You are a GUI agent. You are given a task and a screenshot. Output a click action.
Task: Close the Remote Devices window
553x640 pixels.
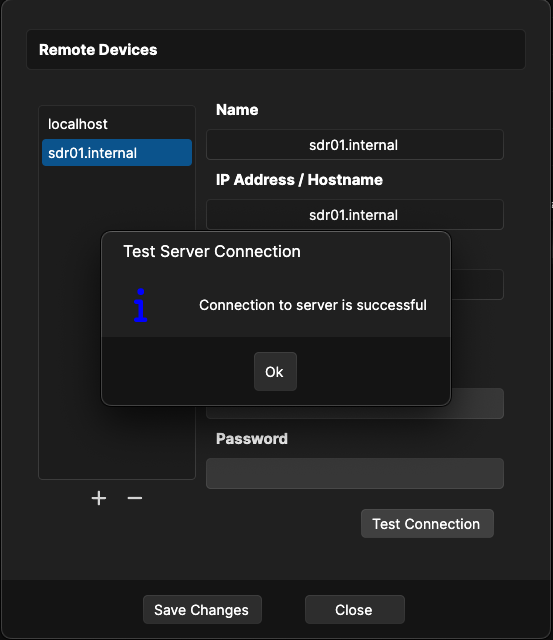click(354, 610)
